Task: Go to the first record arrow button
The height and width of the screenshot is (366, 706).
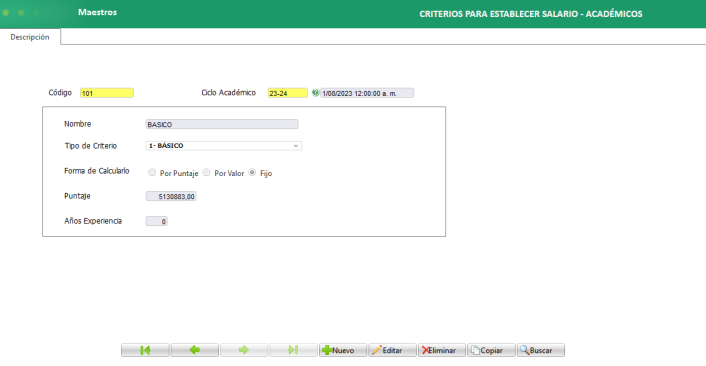Action: coord(145,350)
